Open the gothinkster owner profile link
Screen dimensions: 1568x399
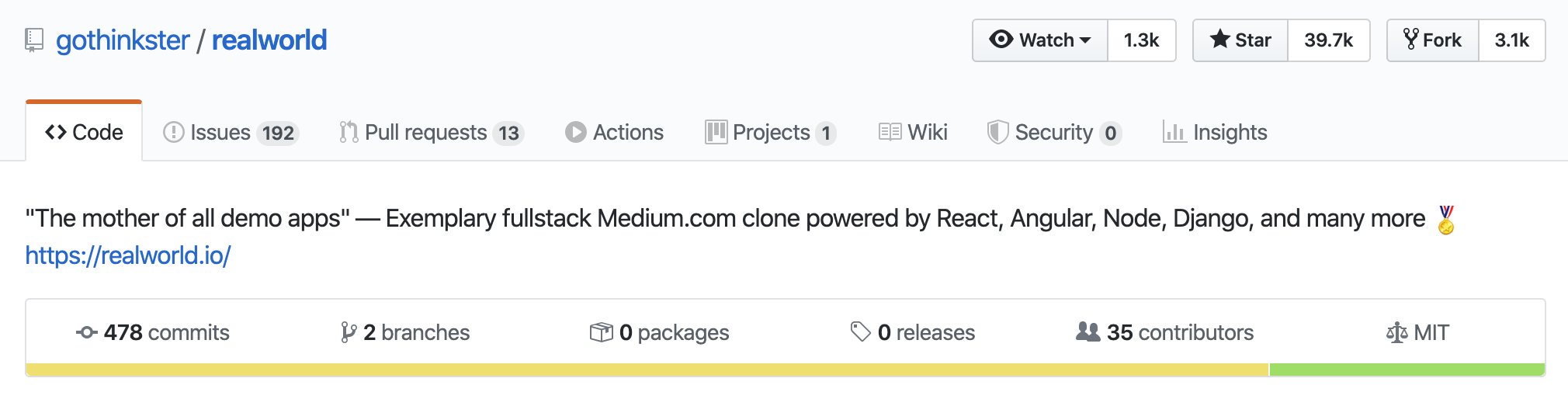coord(123,40)
